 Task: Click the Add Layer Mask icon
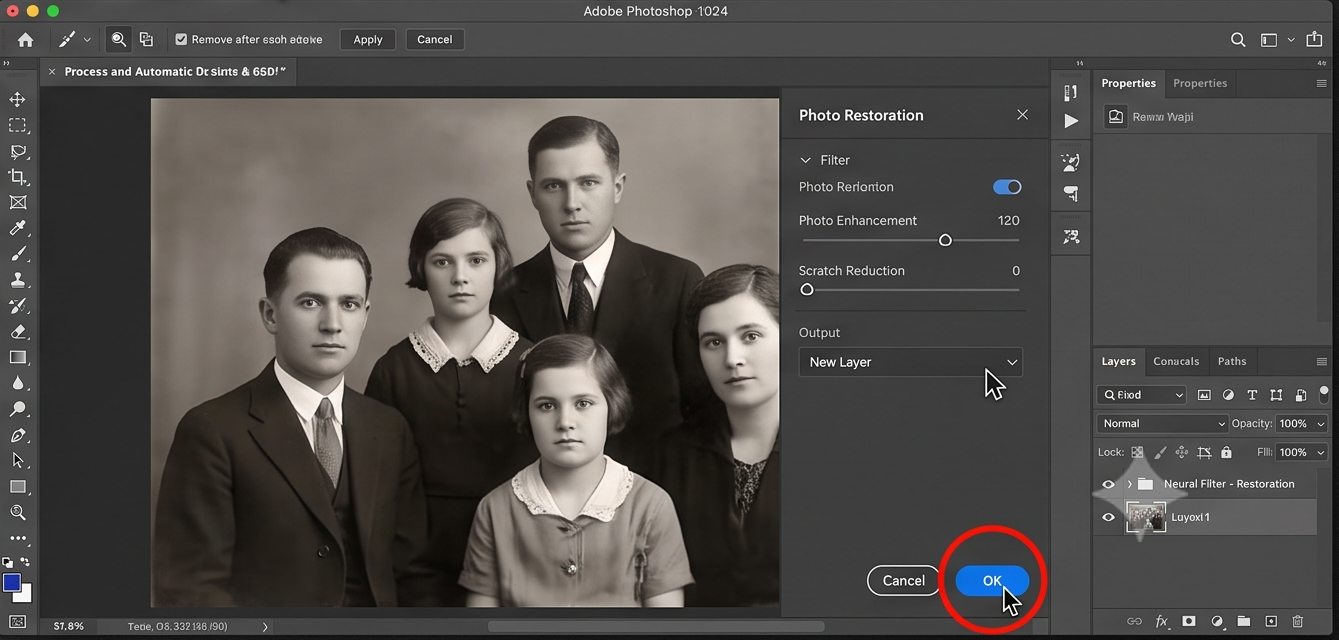pyautogui.click(x=1189, y=622)
